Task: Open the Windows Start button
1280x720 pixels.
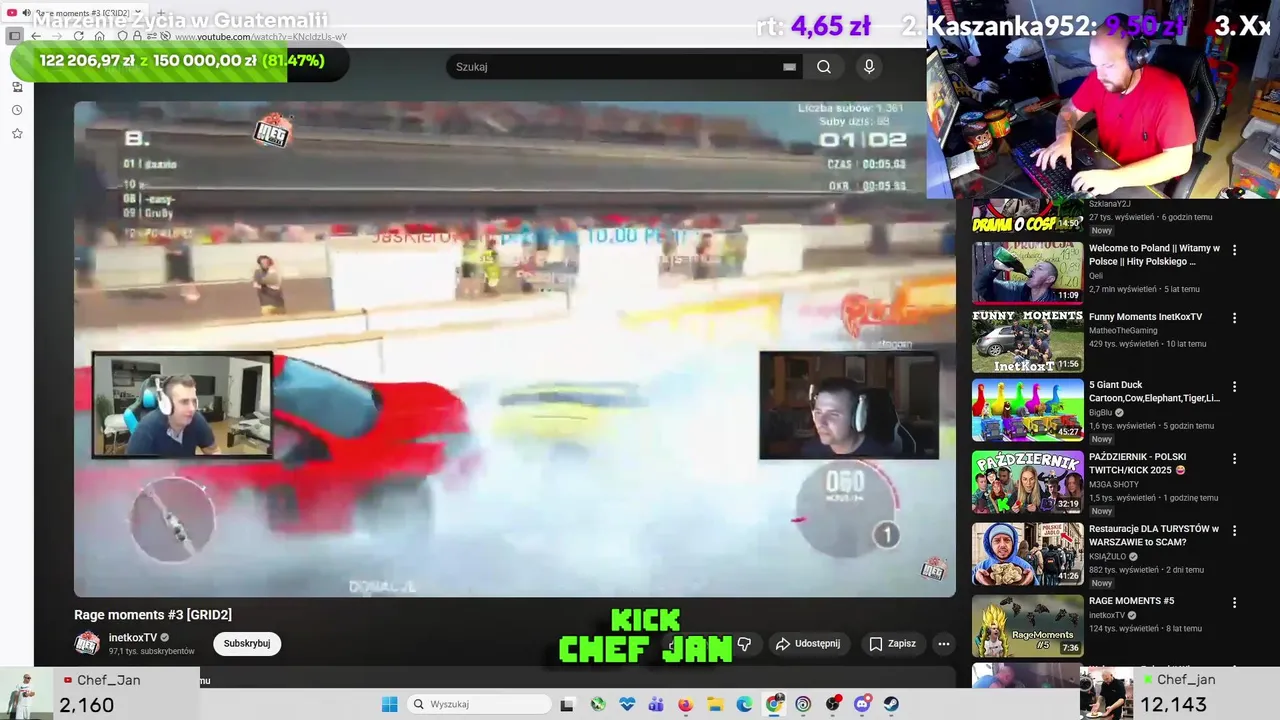Action: [389, 704]
